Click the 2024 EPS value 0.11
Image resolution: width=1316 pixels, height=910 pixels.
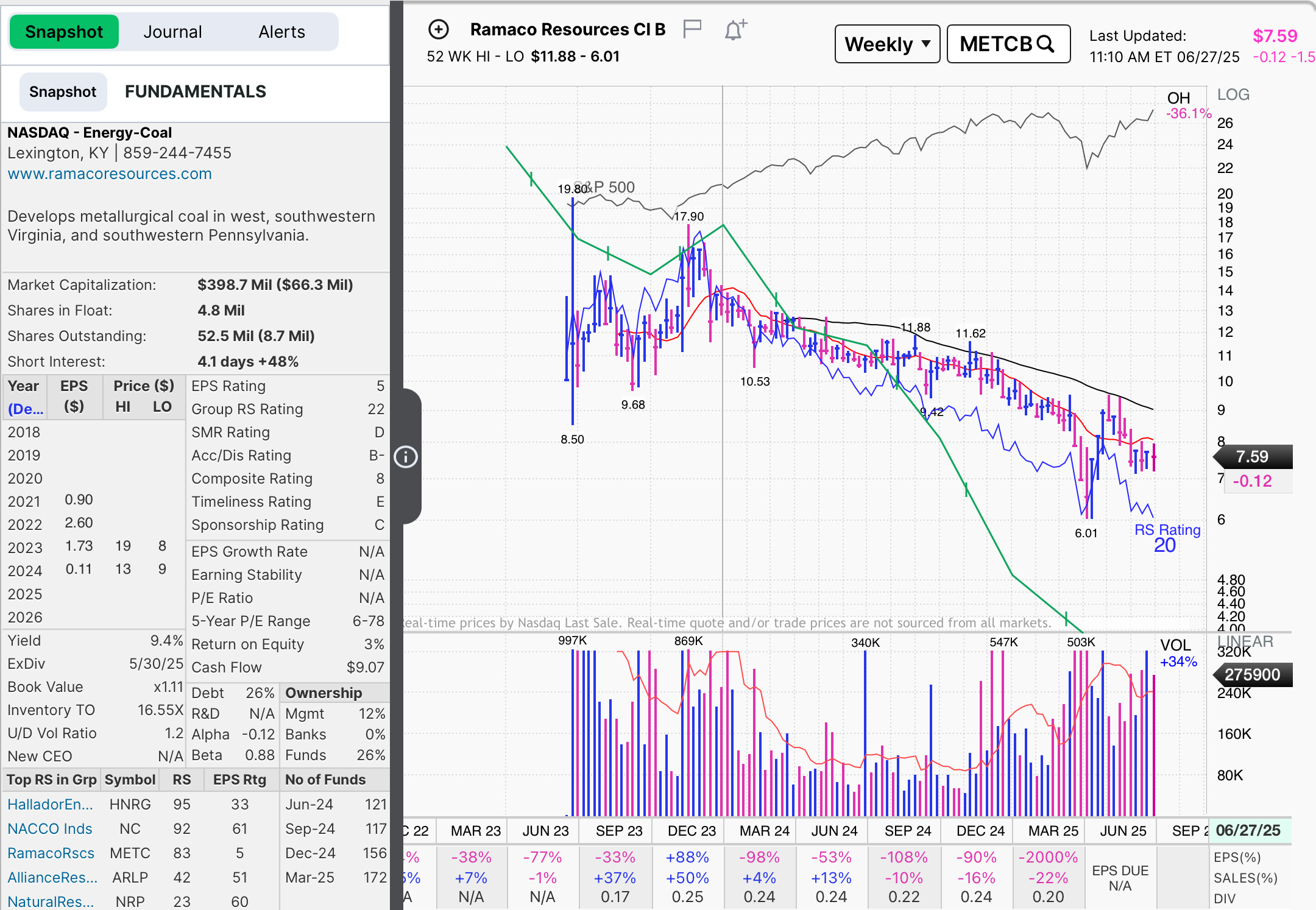pyautogui.click(x=79, y=570)
